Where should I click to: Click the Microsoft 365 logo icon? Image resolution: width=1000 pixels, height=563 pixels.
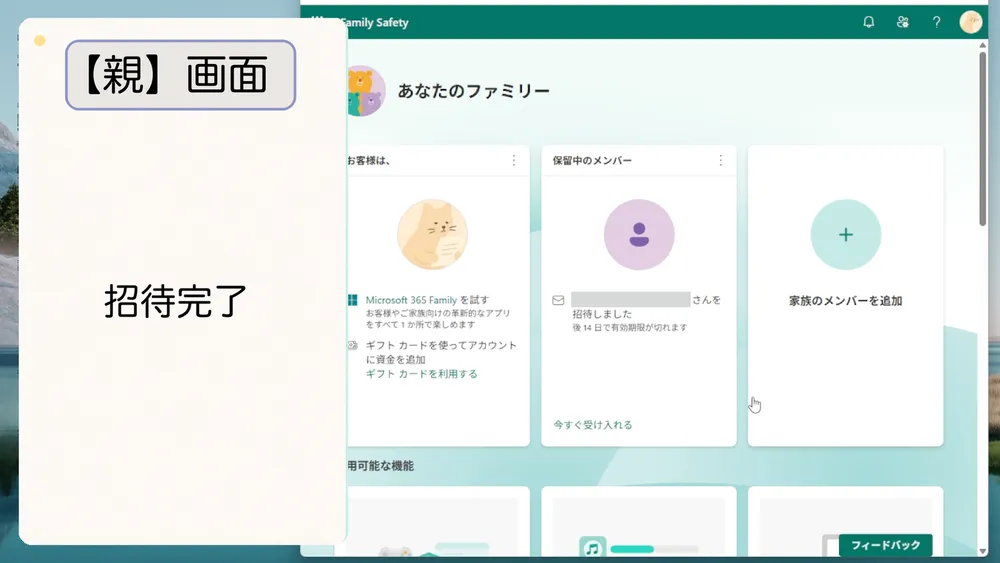[x=353, y=300]
